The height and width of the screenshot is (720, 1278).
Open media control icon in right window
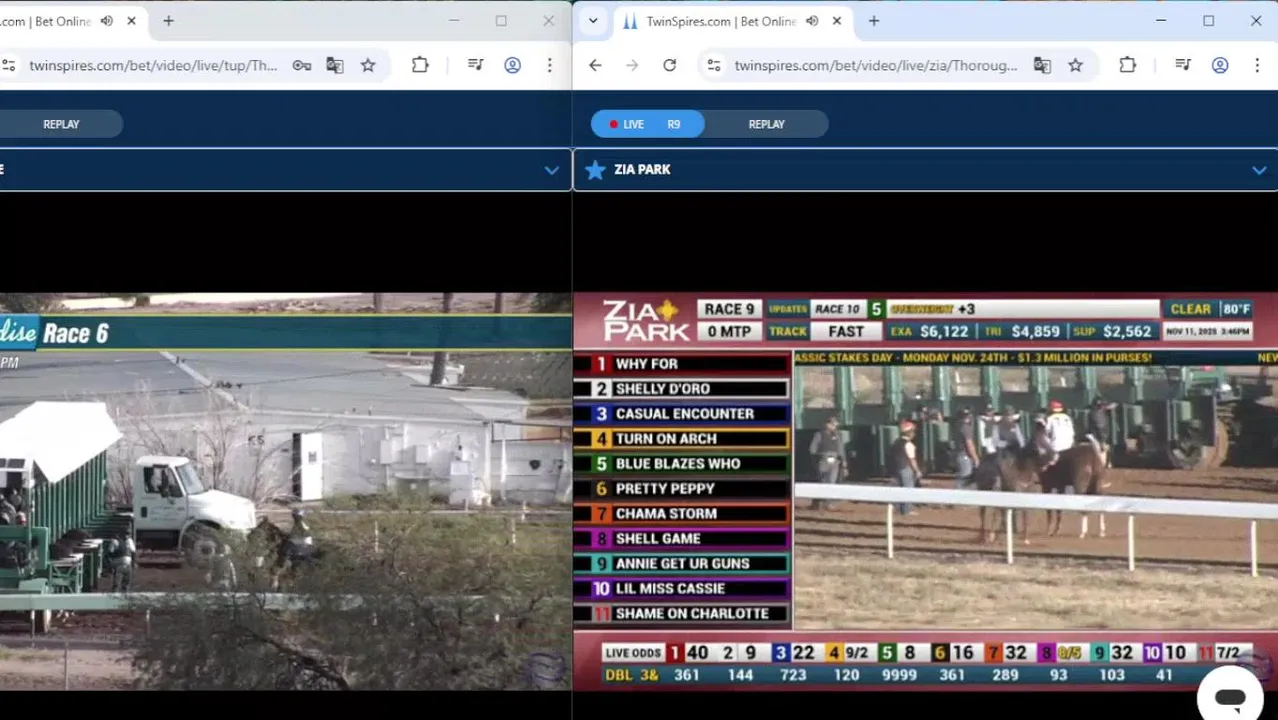[1183, 66]
